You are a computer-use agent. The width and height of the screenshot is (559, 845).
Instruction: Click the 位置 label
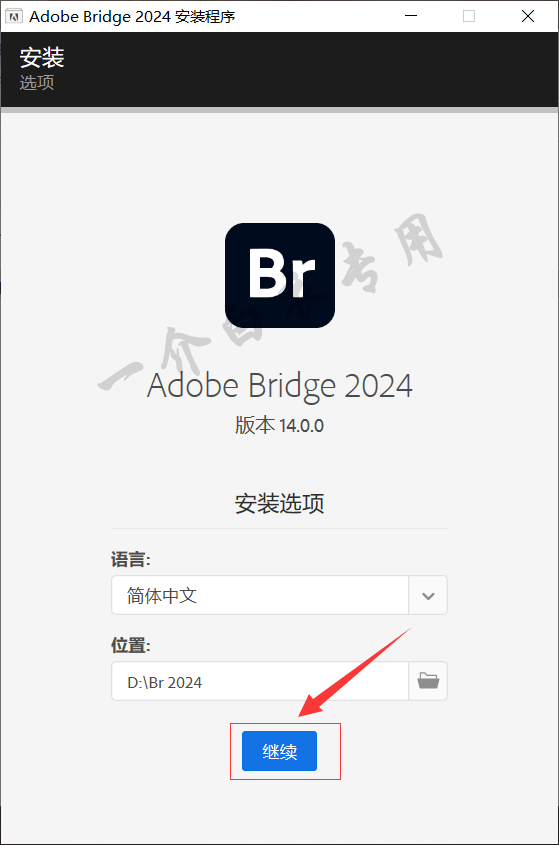[130, 645]
